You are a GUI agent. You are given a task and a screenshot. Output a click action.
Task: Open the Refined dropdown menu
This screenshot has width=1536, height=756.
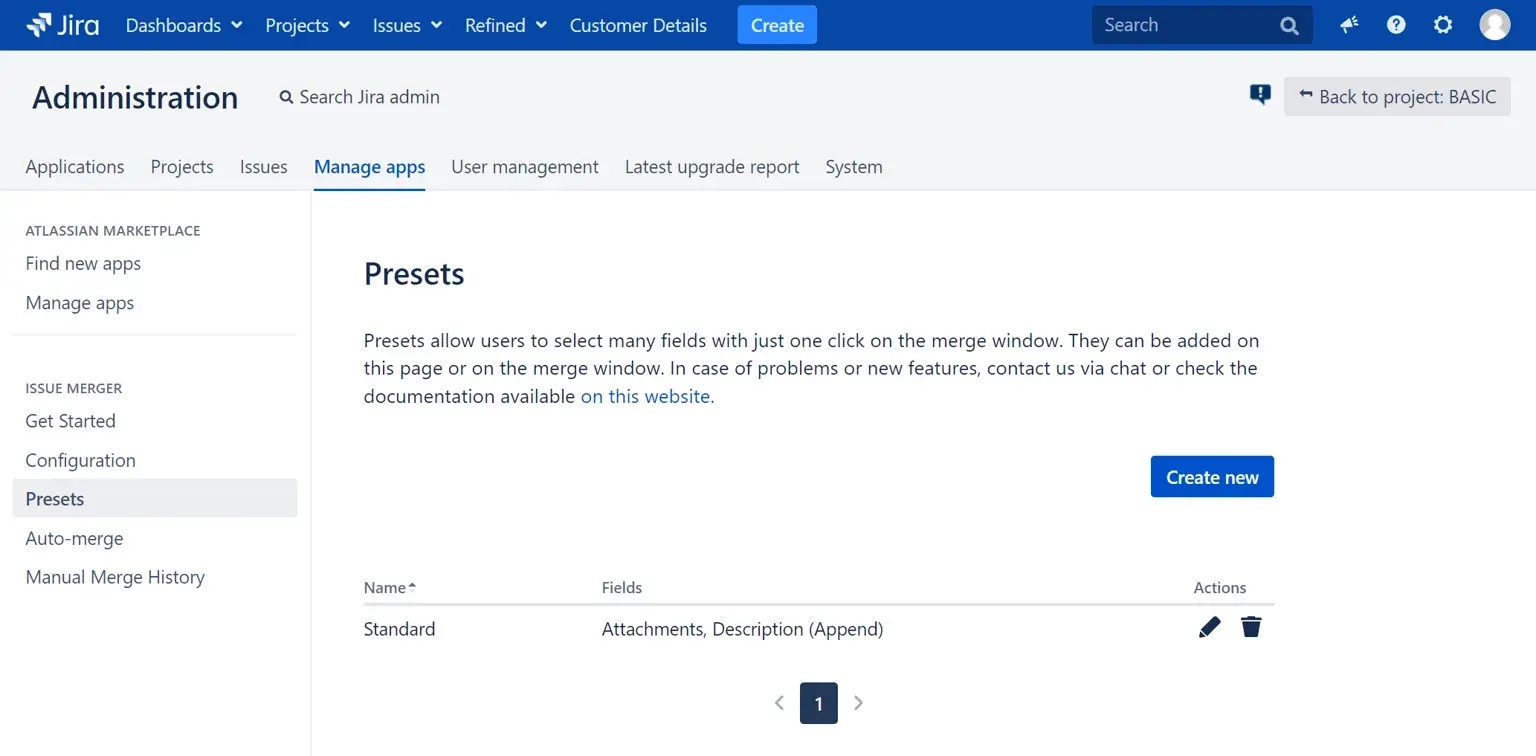coord(506,25)
